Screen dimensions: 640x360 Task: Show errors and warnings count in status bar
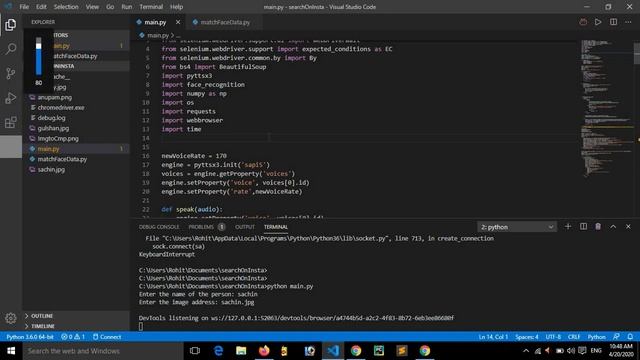tap(73, 337)
